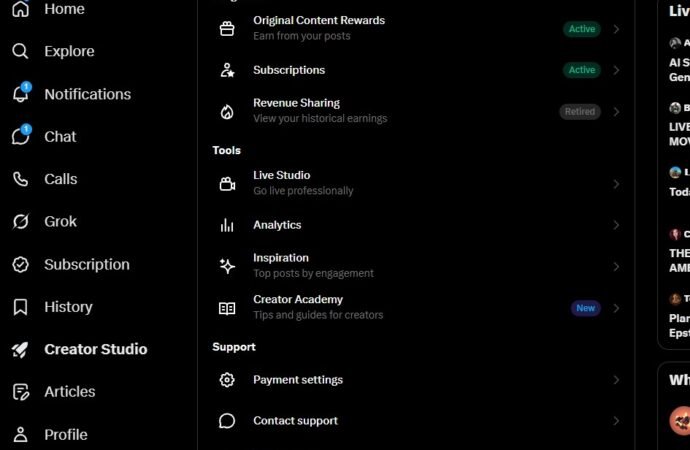Open Creator Academy tips and guides
The width and height of the screenshot is (690, 450).
(x=416, y=307)
